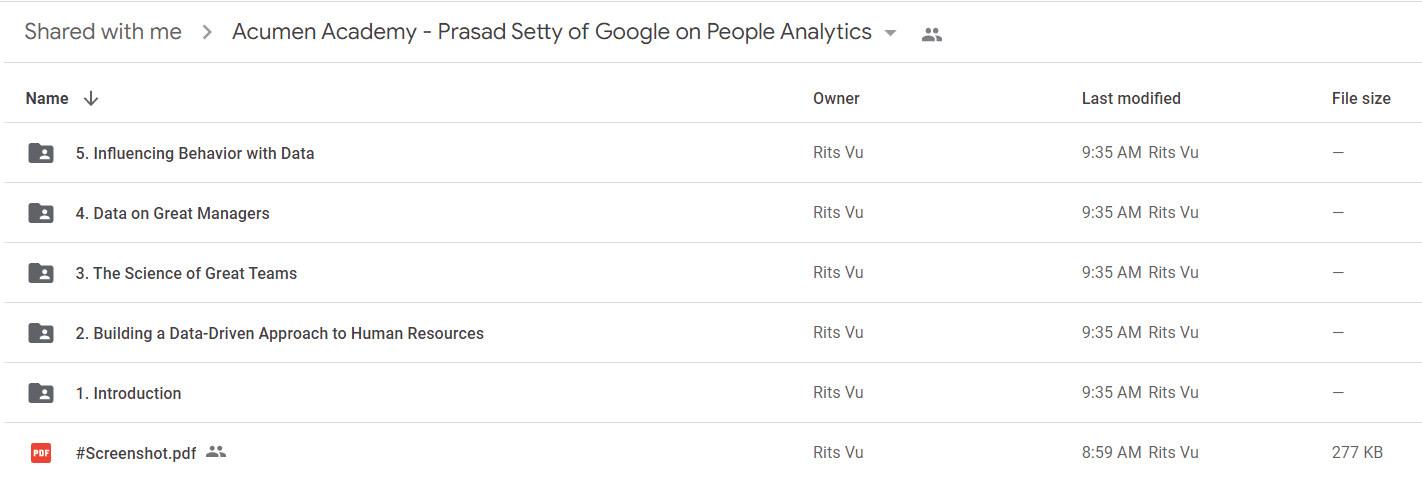Click the shared folder icon next to 1. Introduction
This screenshot has width=1422, height=478.
click(41, 393)
